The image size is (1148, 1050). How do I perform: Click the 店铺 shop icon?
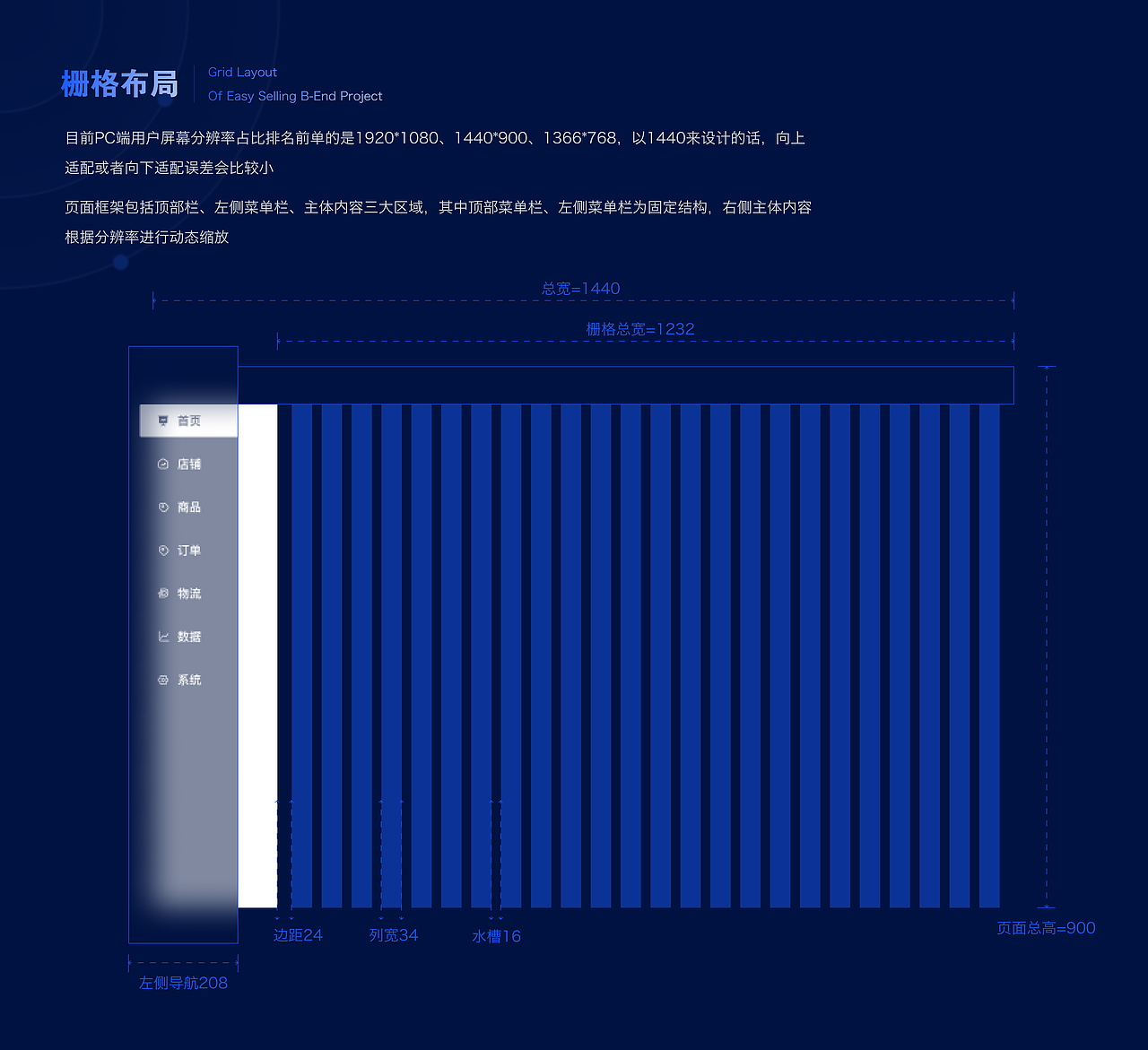click(163, 464)
